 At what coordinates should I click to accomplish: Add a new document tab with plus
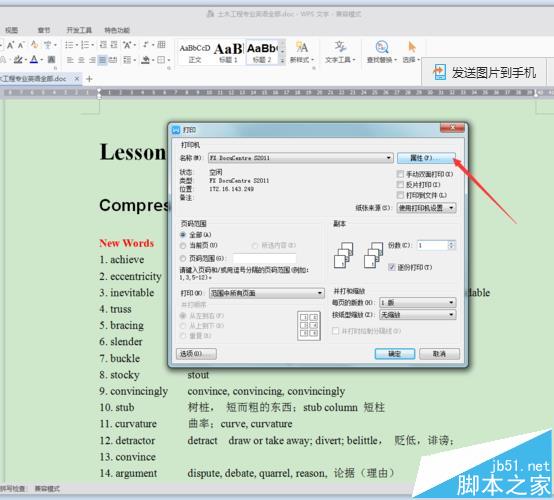pos(89,78)
